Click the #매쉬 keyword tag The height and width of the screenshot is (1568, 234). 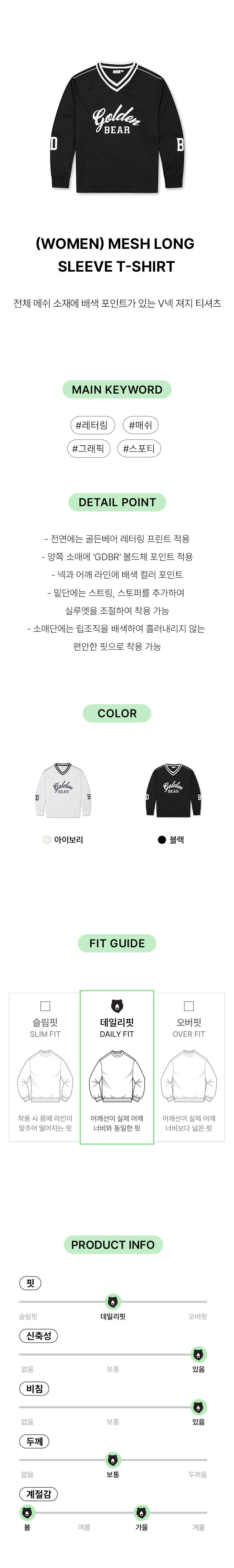[140, 425]
